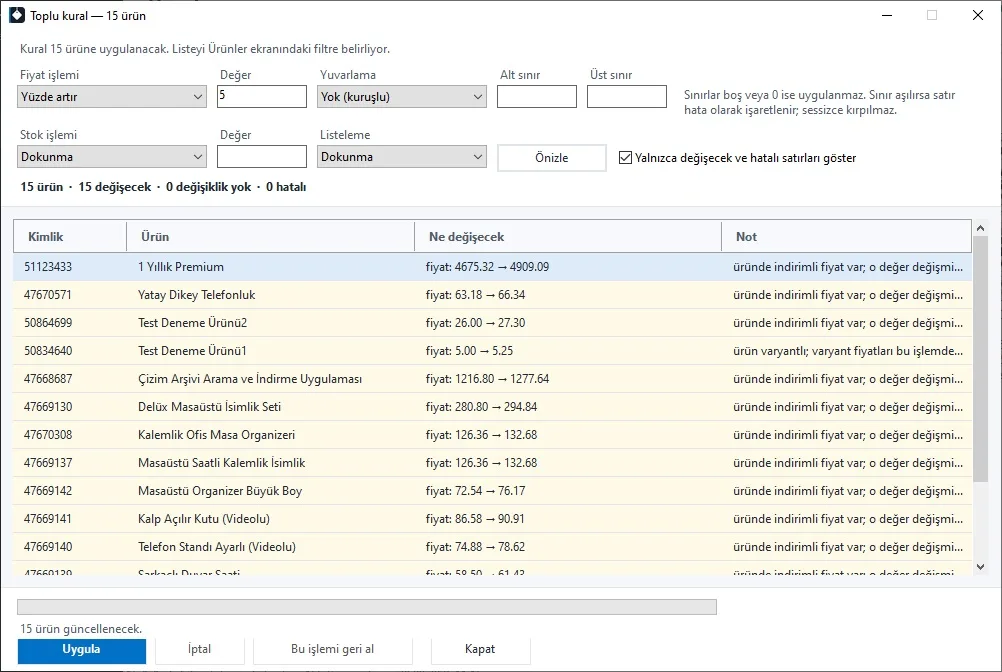
Task: Click the progress bar above the status text
Action: [x=367, y=607]
